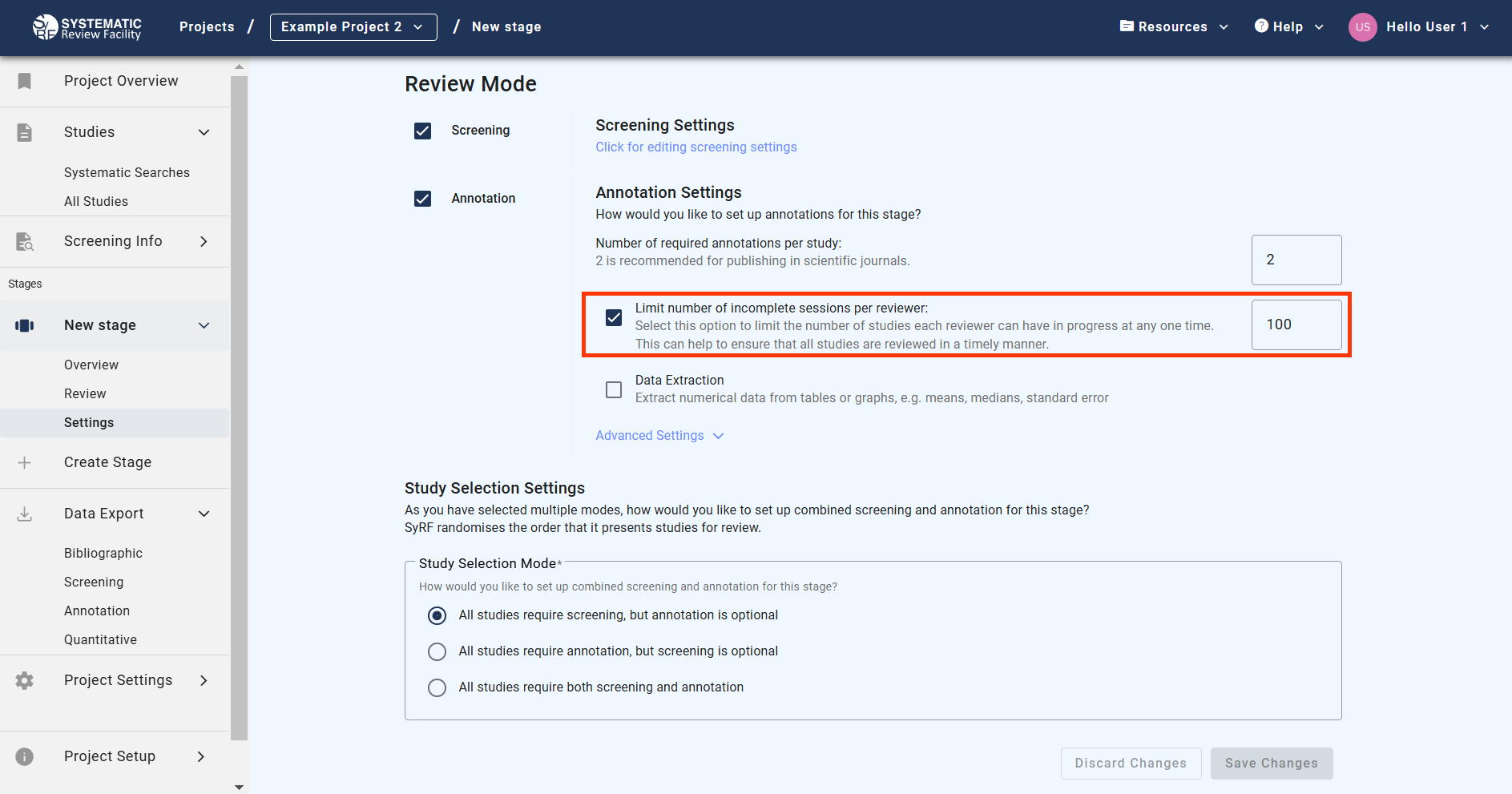Click the Project Settings gear icon
1512x794 pixels.
(25, 680)
